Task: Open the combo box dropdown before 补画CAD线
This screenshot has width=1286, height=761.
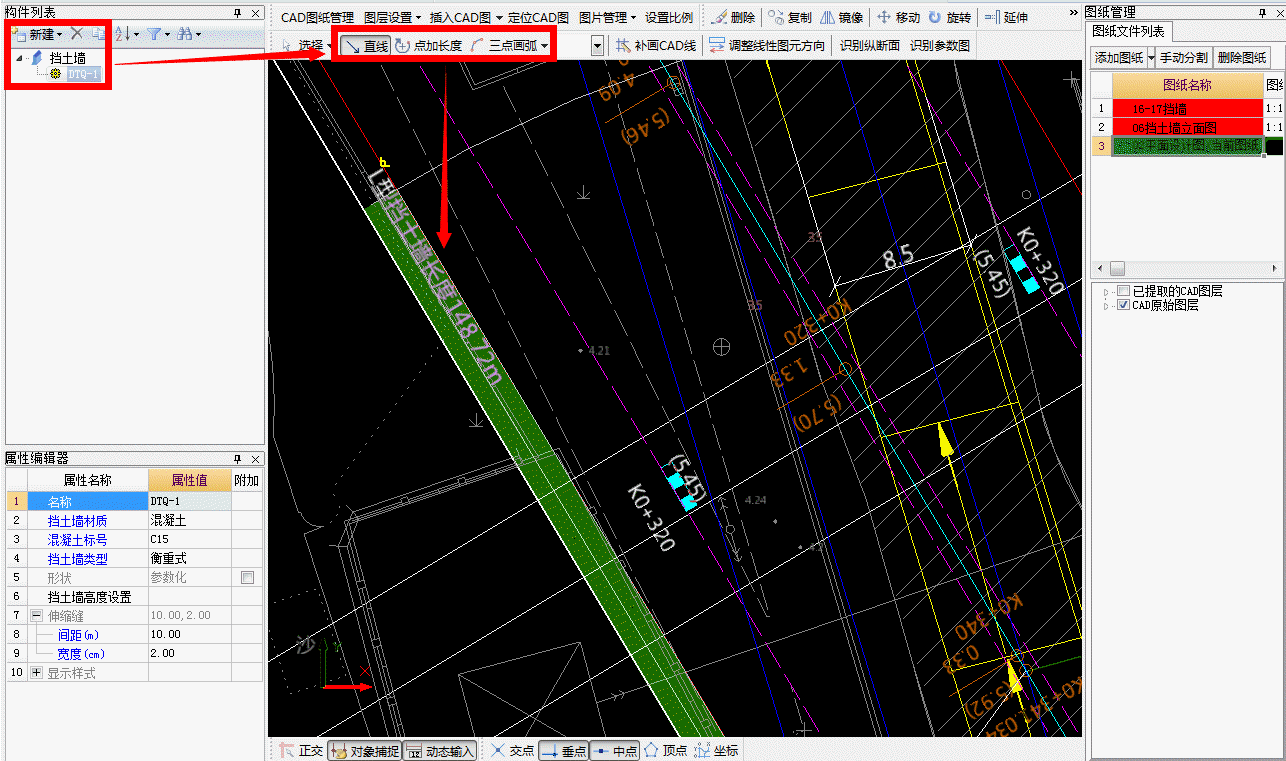Action: coord(597,46)
